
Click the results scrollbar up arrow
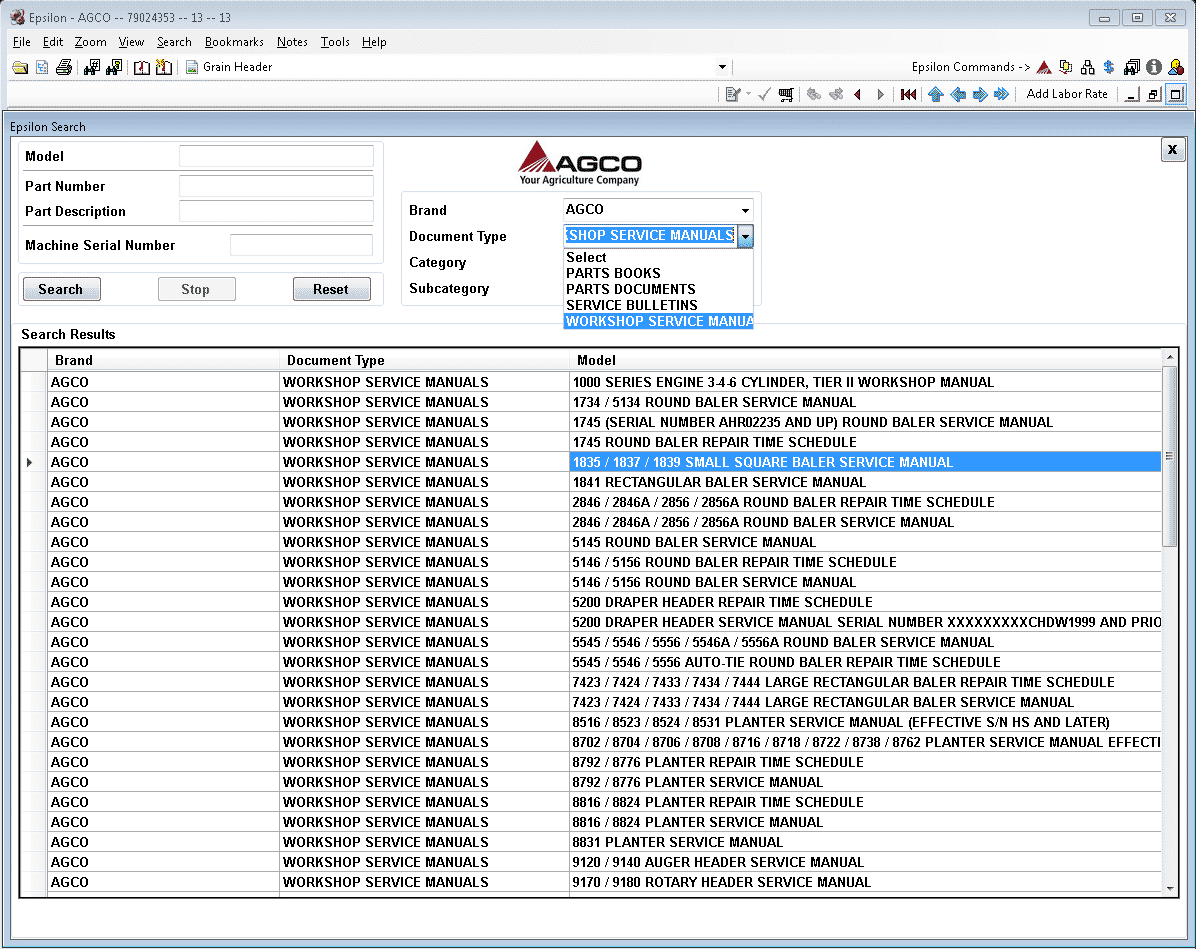pyautogui.click(x=1170, y=357)
